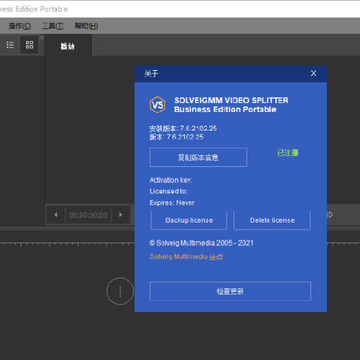Click the copyright Solveig Multimedia 2005 - 2021 text
This screenshot has height=360, width=360.
(x=202, y=243)
